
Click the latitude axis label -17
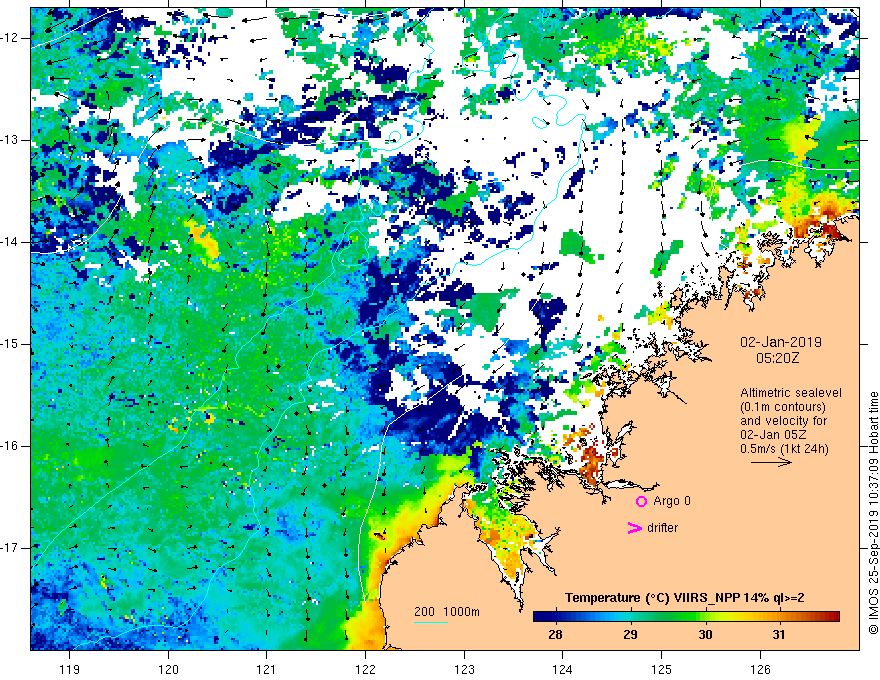click(11, 548)
